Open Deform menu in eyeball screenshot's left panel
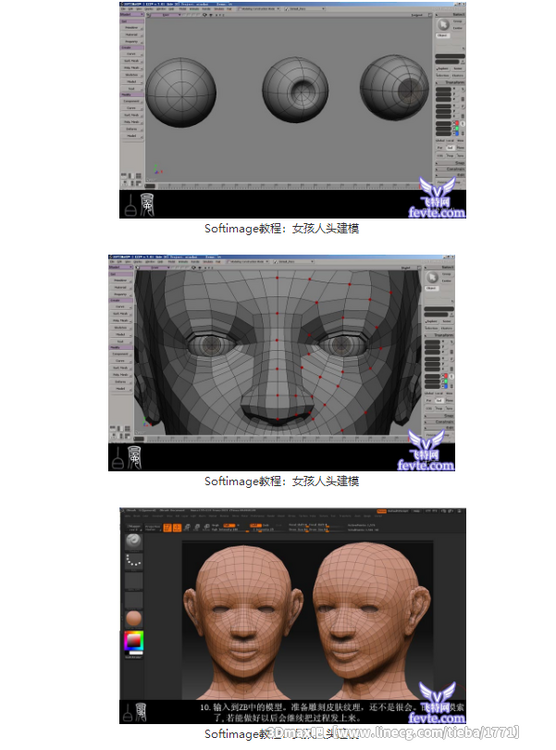 pyautogui.click(x=131, y=129)
